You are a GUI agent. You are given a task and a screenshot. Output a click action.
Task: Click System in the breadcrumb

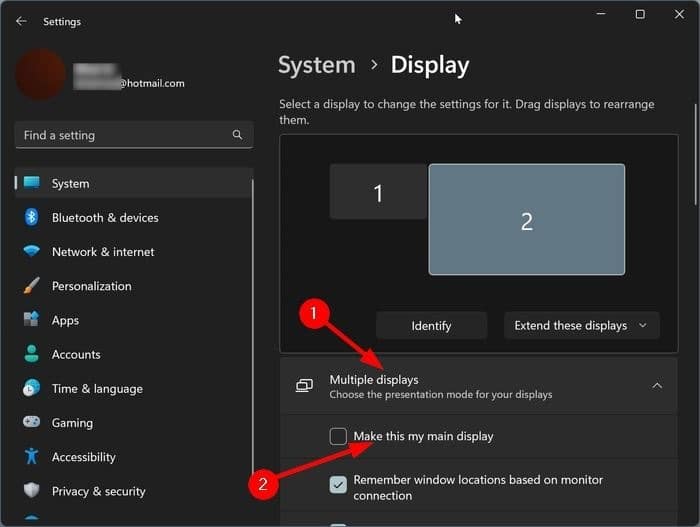click(x=317, y=65)
